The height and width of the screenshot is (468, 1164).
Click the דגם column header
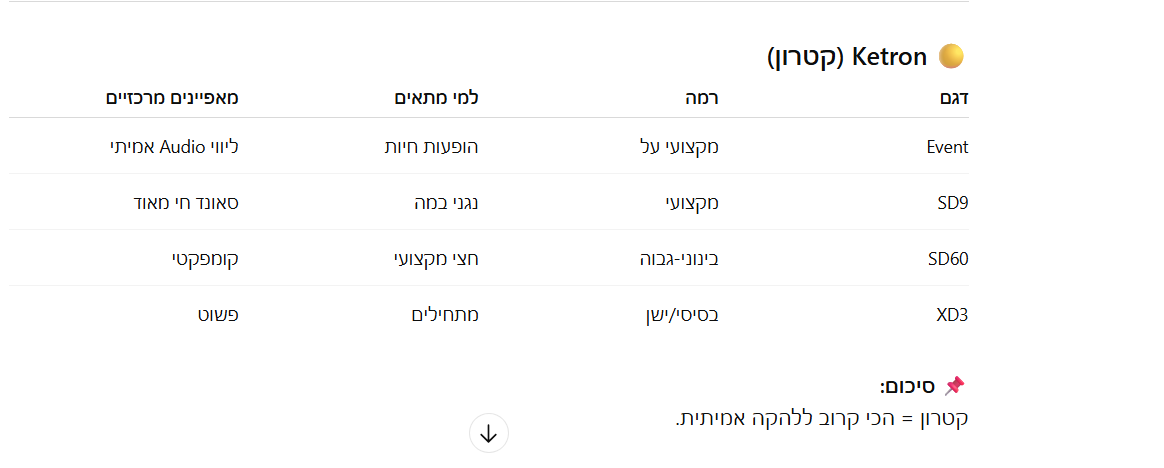click(957, 98)
